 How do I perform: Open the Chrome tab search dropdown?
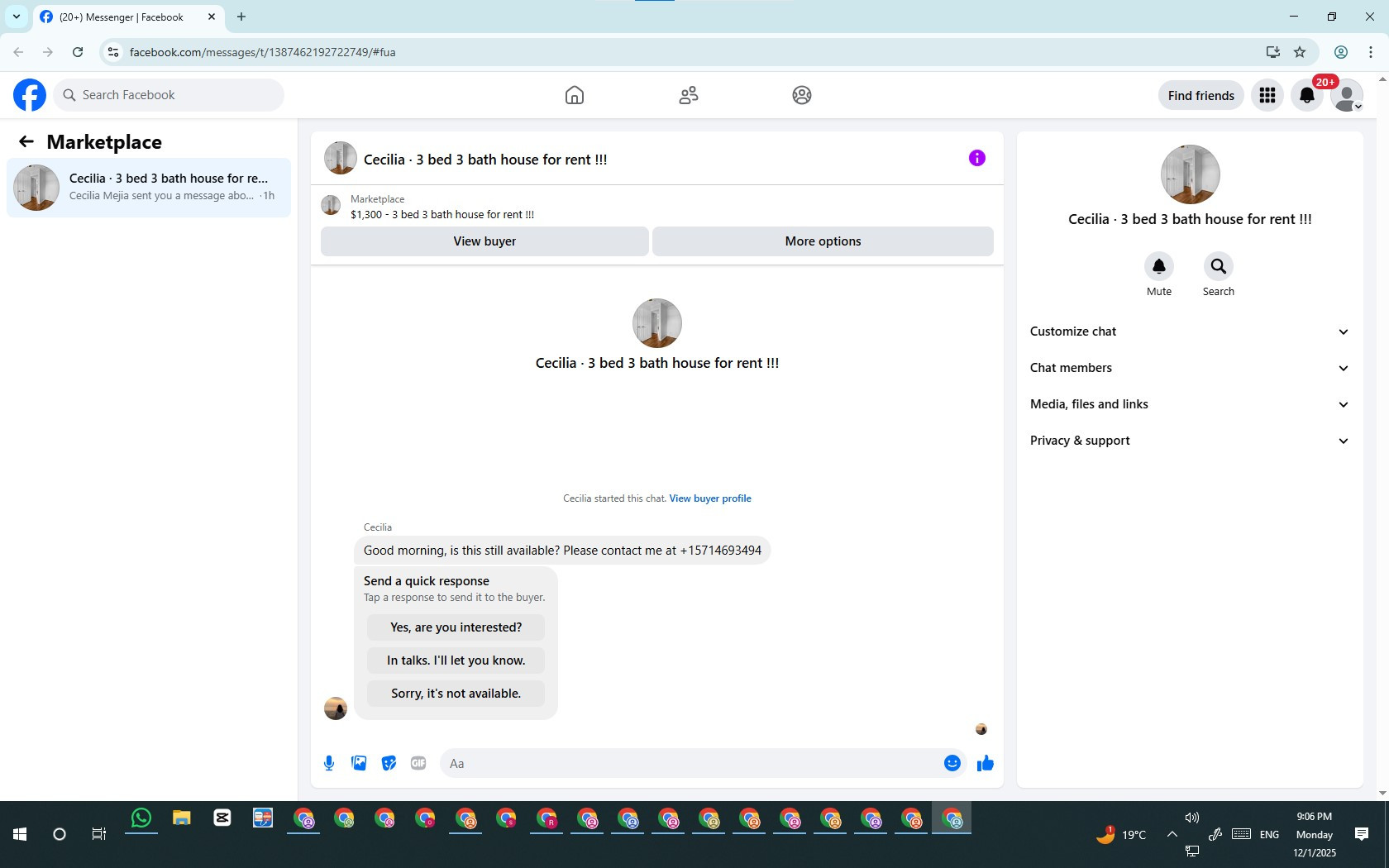click(16, 17)
